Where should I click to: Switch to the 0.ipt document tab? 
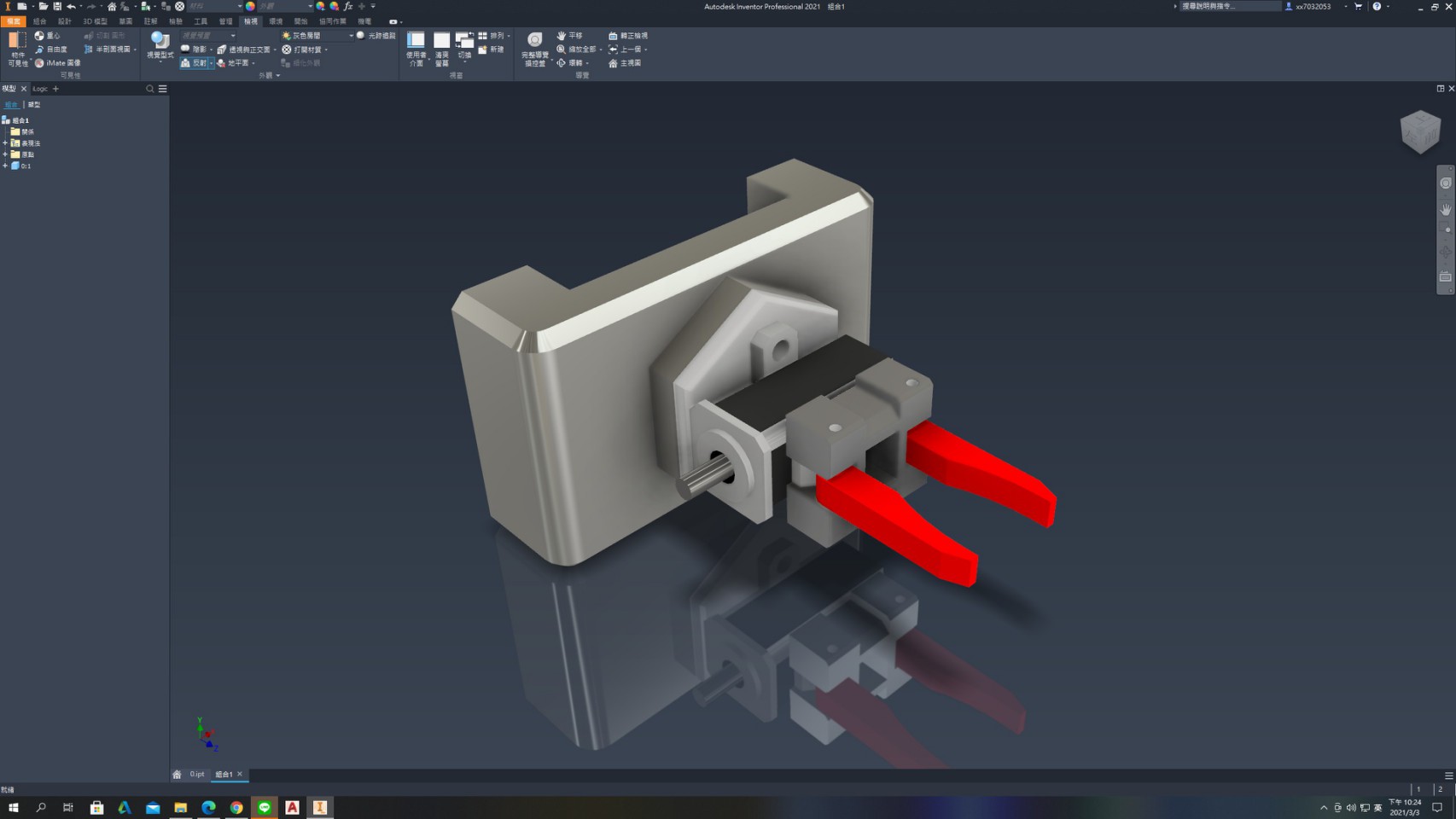click(197, 775)
